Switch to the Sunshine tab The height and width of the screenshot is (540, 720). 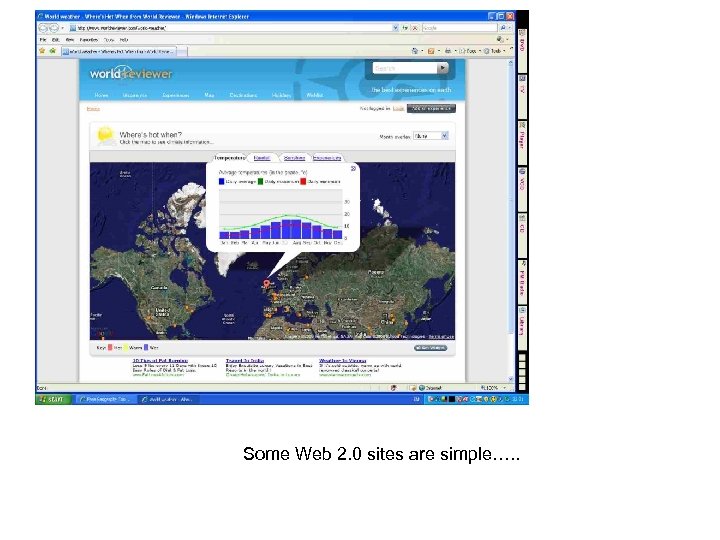[x=294, y=158]
